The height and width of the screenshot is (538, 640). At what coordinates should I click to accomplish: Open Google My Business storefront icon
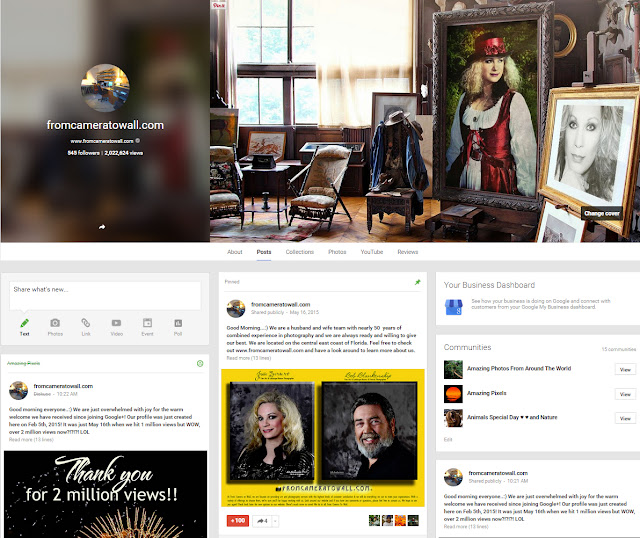pos(453,307)
